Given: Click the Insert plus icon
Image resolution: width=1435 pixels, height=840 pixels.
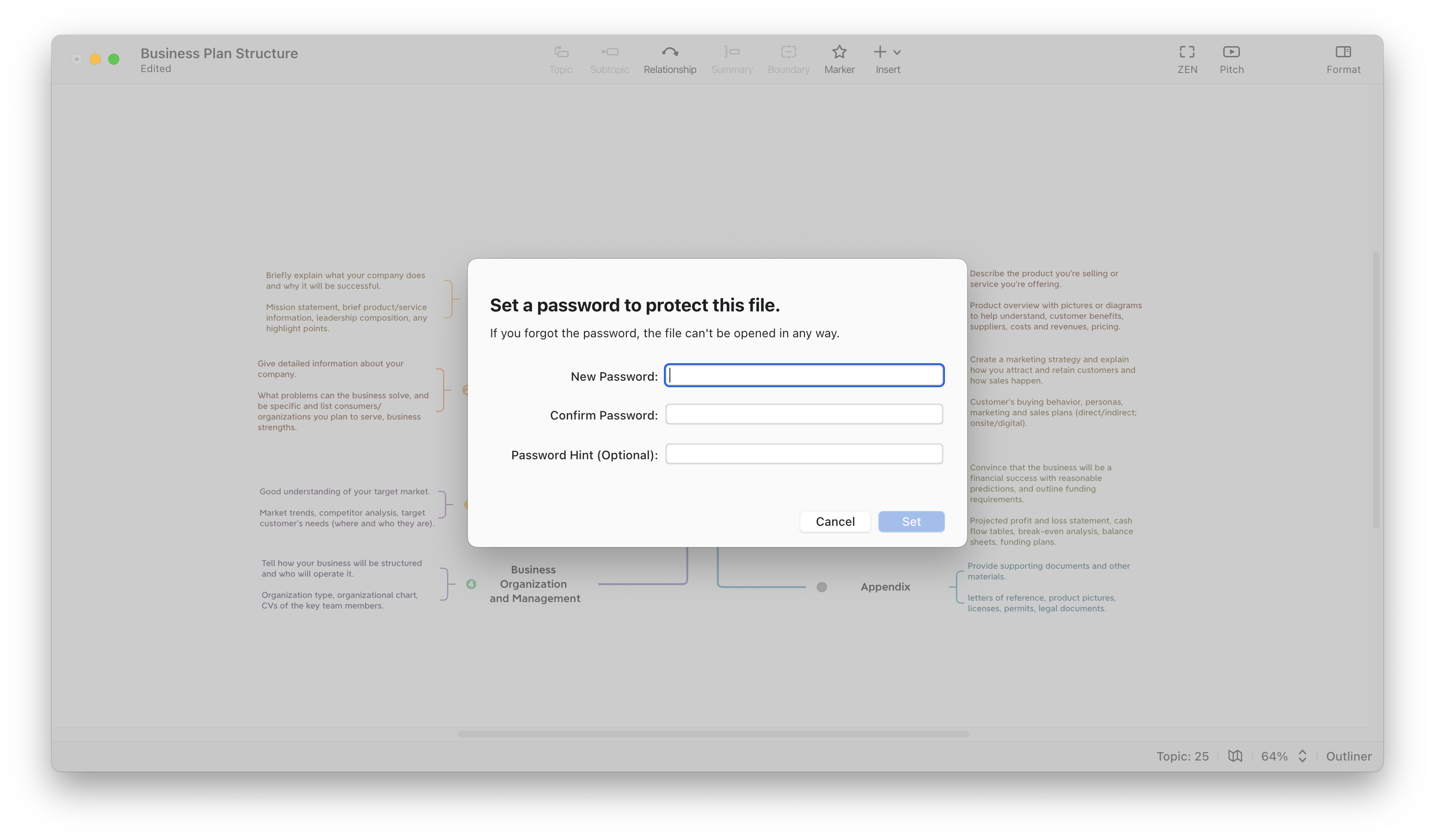Looking at the screenshot, I should (880, 52).
